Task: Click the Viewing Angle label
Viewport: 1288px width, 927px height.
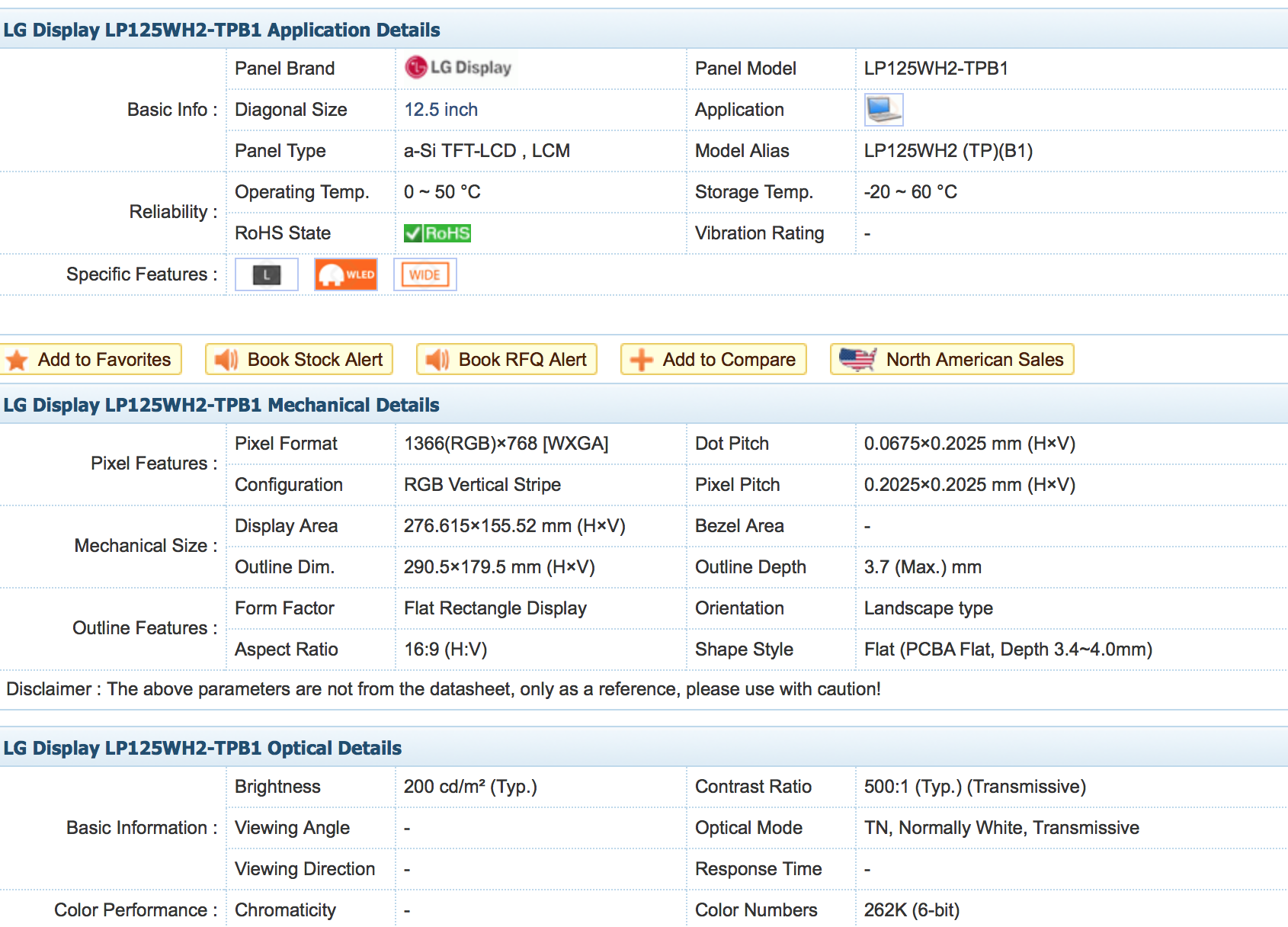Action: click(x=292, y=828)
